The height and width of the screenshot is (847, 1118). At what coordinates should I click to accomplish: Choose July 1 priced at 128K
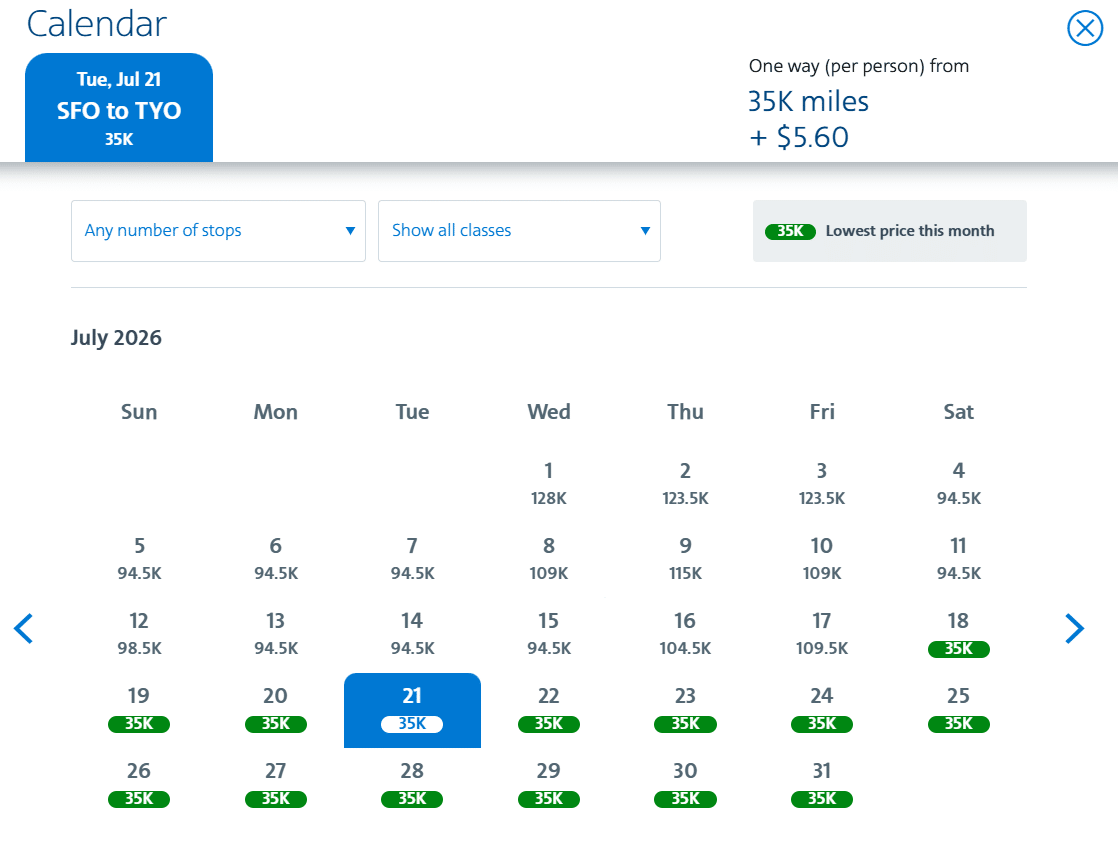[x=548, y=483]
